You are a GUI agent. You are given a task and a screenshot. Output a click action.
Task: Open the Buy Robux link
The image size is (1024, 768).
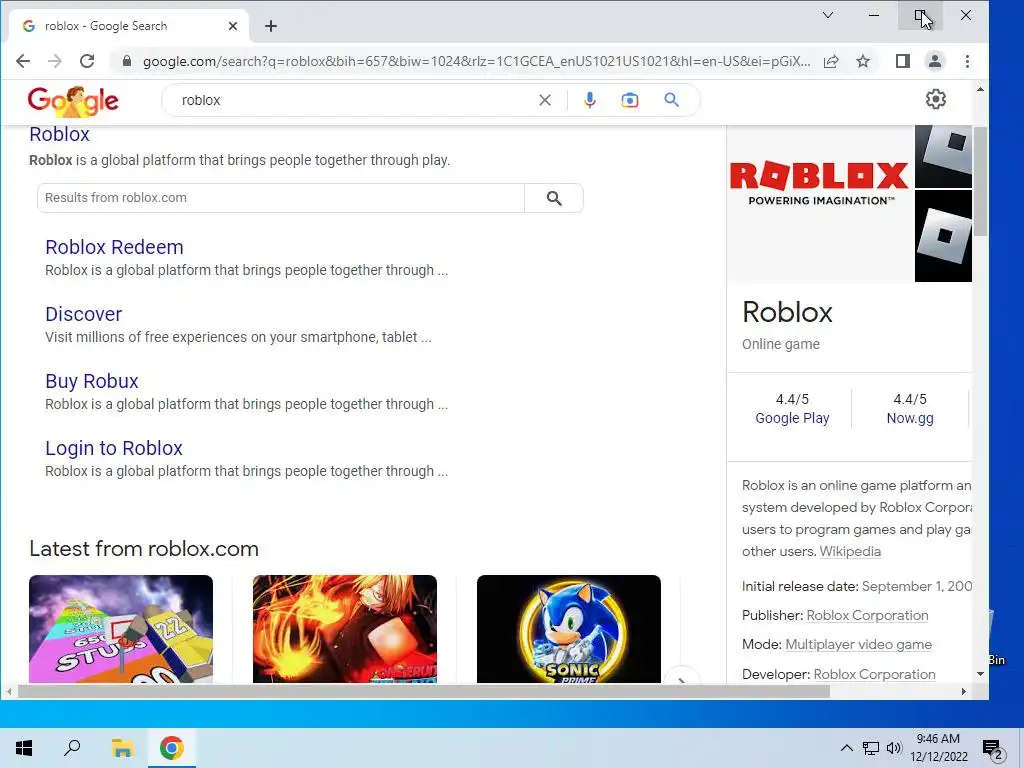pos(92,381)
